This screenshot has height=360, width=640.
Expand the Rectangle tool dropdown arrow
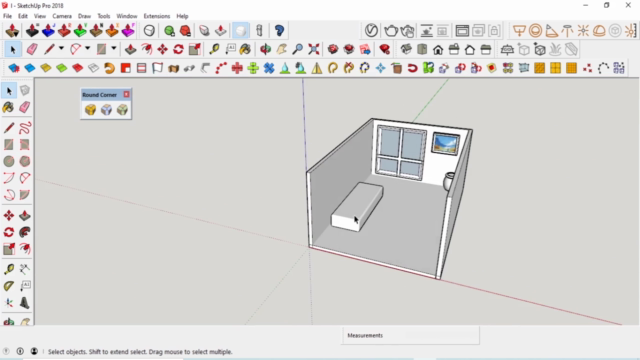[114, 49]
